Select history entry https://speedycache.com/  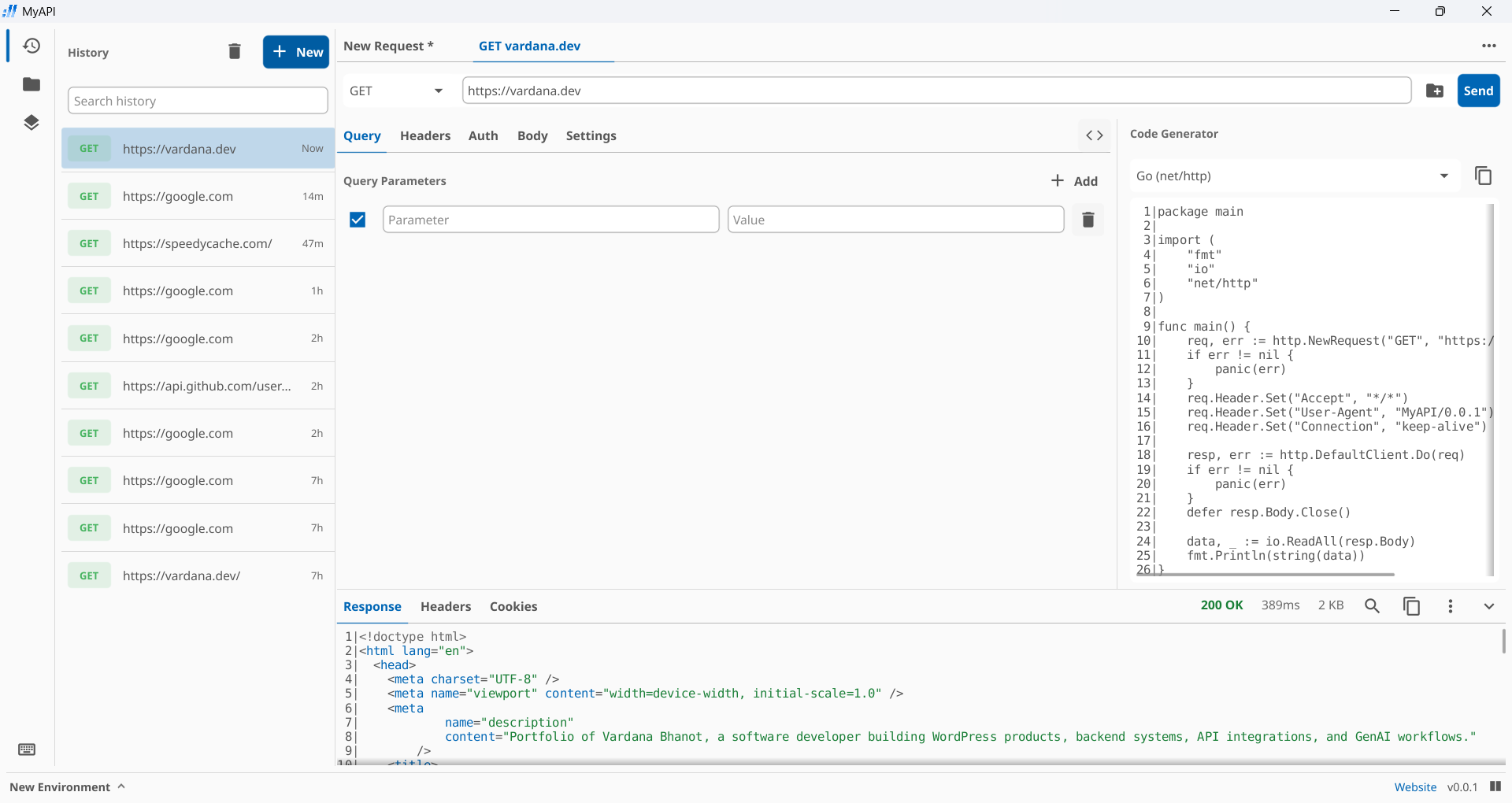[198, 243]
